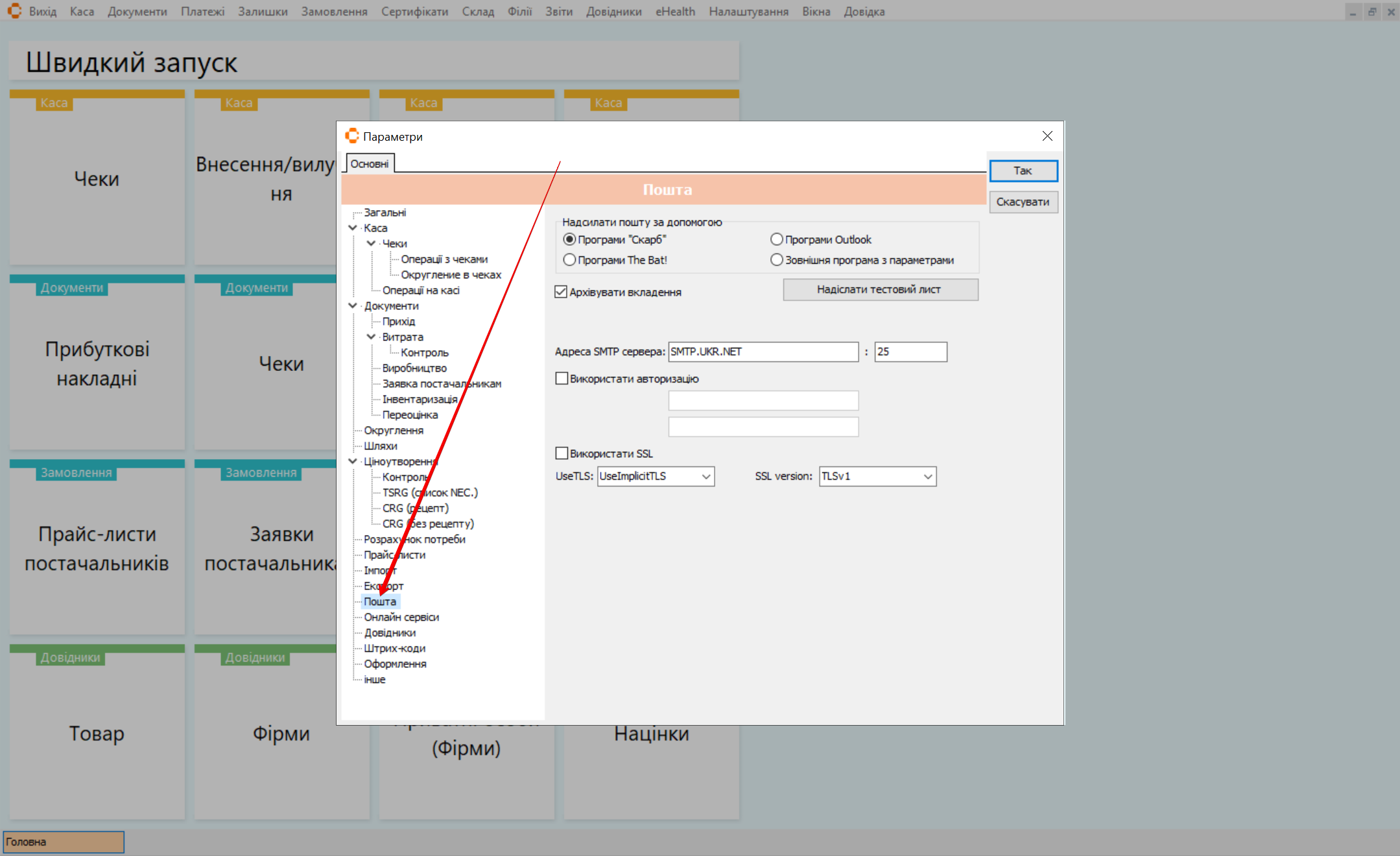Enable Використати SSL checkbox
The height and width of the screenshot is (856, 1400).
click(x=562, y=453)
